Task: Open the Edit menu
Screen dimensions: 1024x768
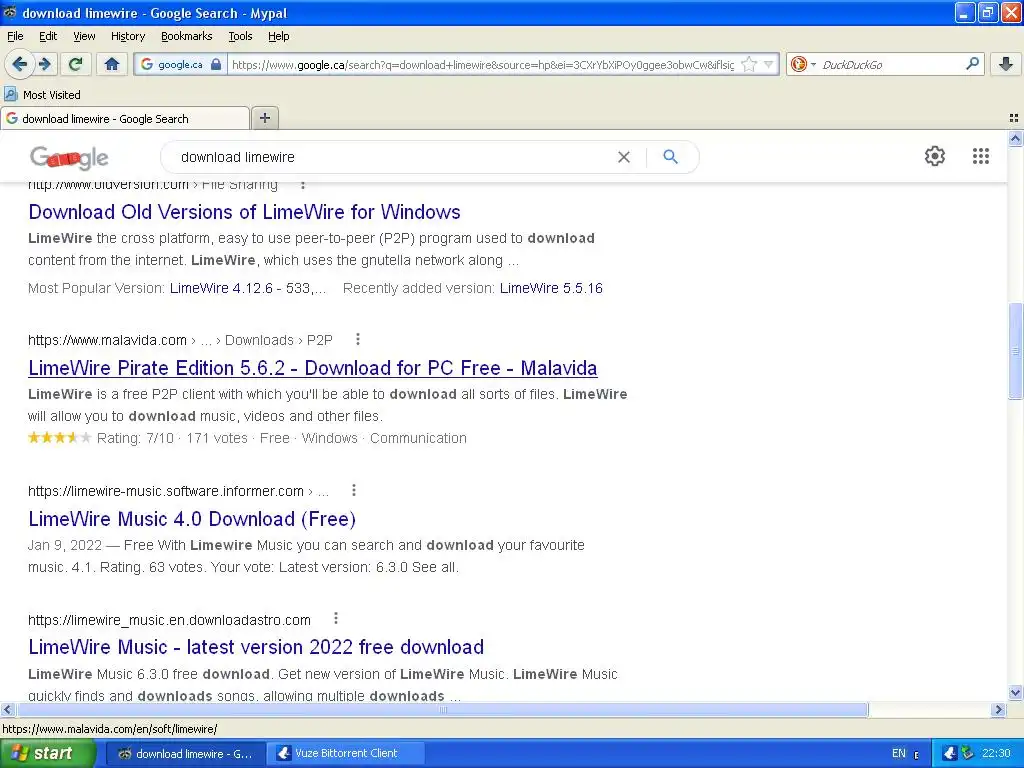Action: click(x=48, y=36)
